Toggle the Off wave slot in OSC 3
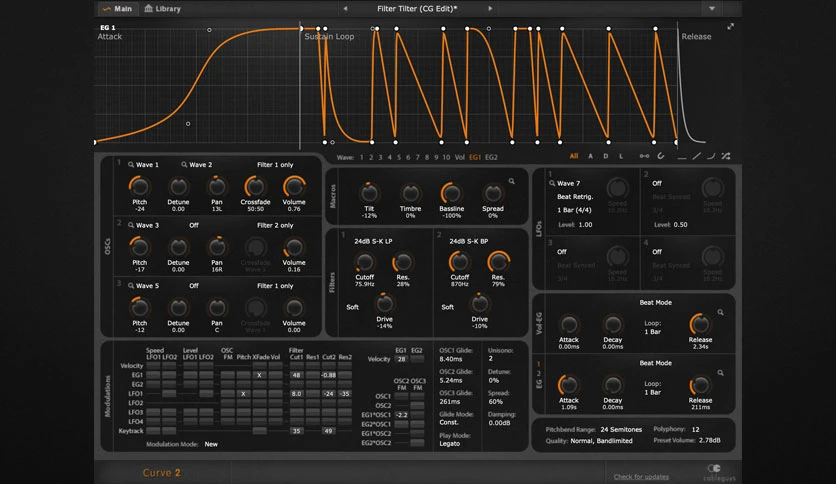The width and height of the screenshot is (836, 484). coord(194,286)
